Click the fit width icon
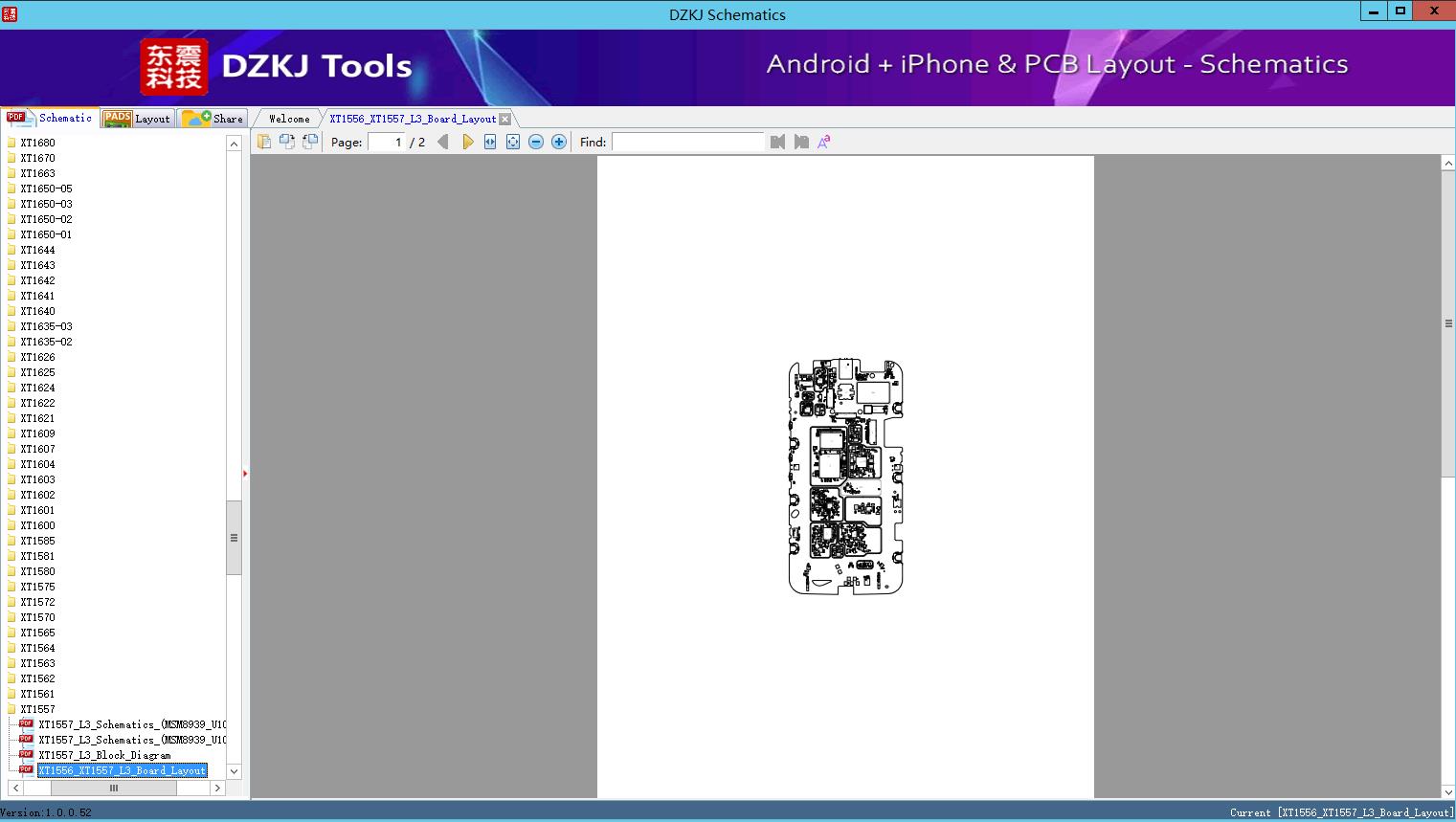 [x=490, y=142]
